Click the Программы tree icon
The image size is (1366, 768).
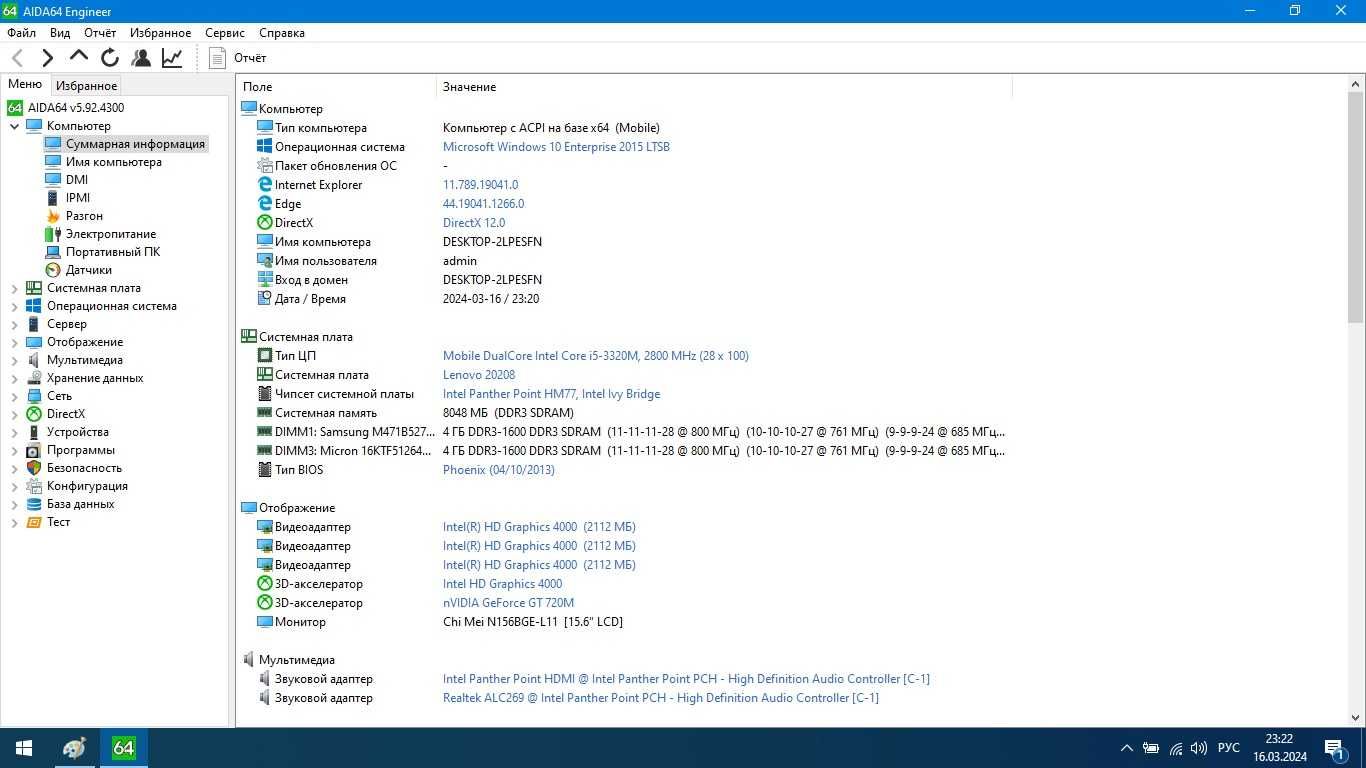(34, 450)
